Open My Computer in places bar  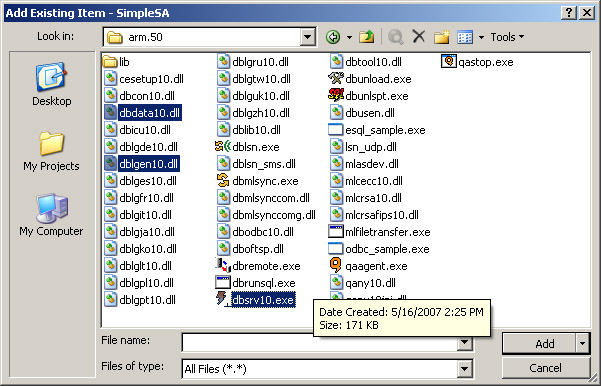51,215
